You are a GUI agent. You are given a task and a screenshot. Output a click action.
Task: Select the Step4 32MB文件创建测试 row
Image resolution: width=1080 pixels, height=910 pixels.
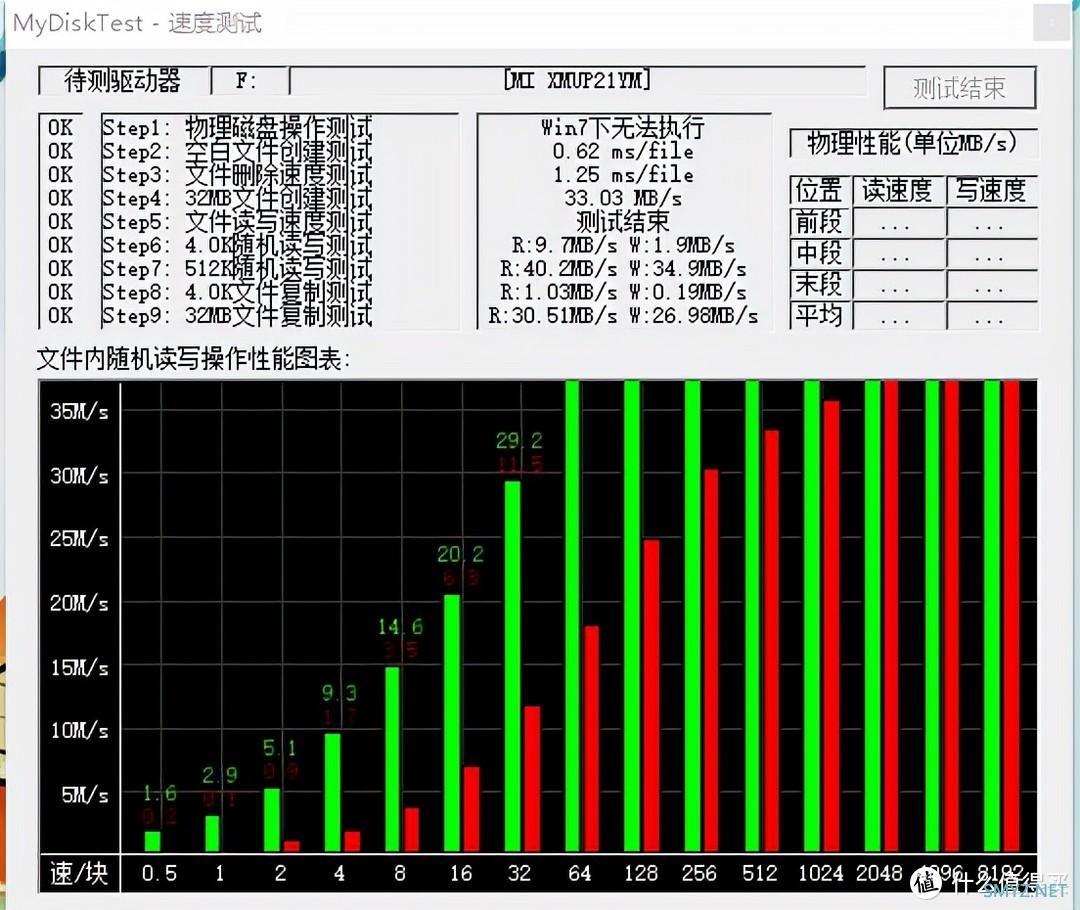click(x=237, y=198)
